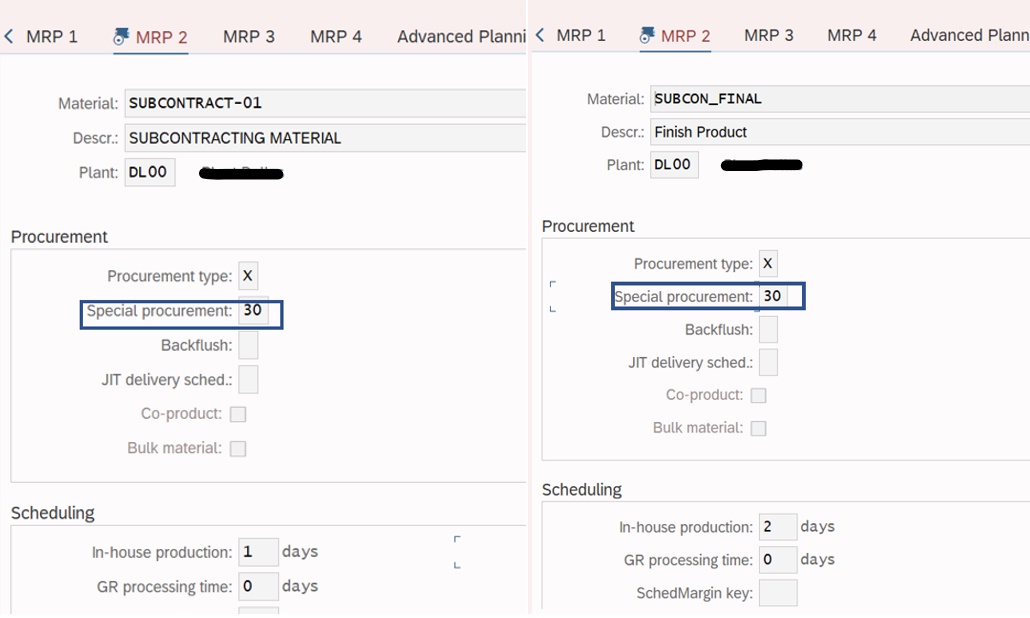Image resolution: width=1030 pixels, height=618 pixels.
Task: Open the MRP 4 tab for SUBCON_FINAL
Action: [852, 36]
